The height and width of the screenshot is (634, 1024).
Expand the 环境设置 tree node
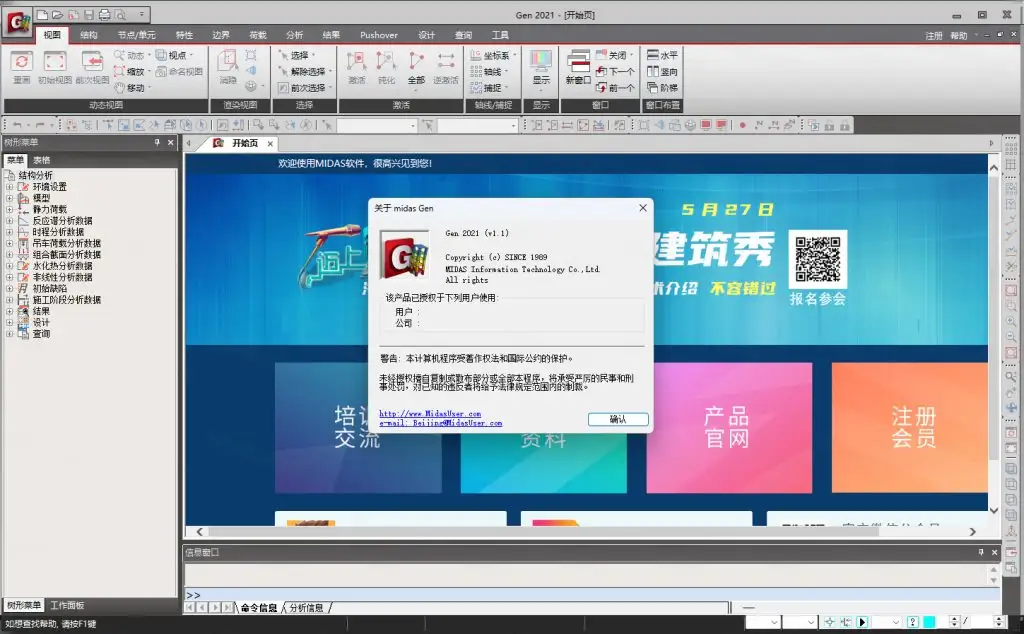[9, 187]
